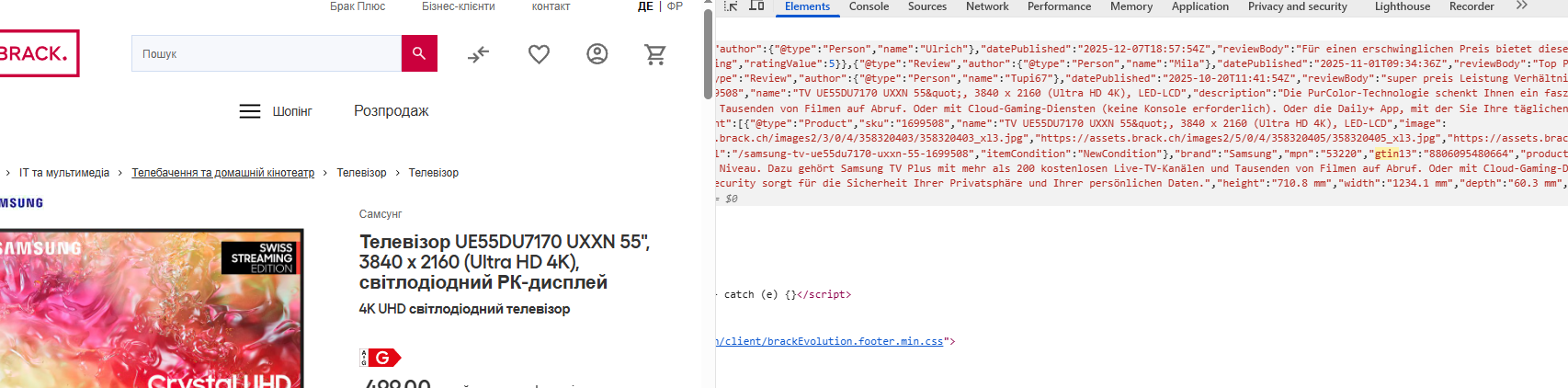This screenshot has width=1568, height=388.
Task: Switch to the Recorder tab
Action: click(1471, 6)
